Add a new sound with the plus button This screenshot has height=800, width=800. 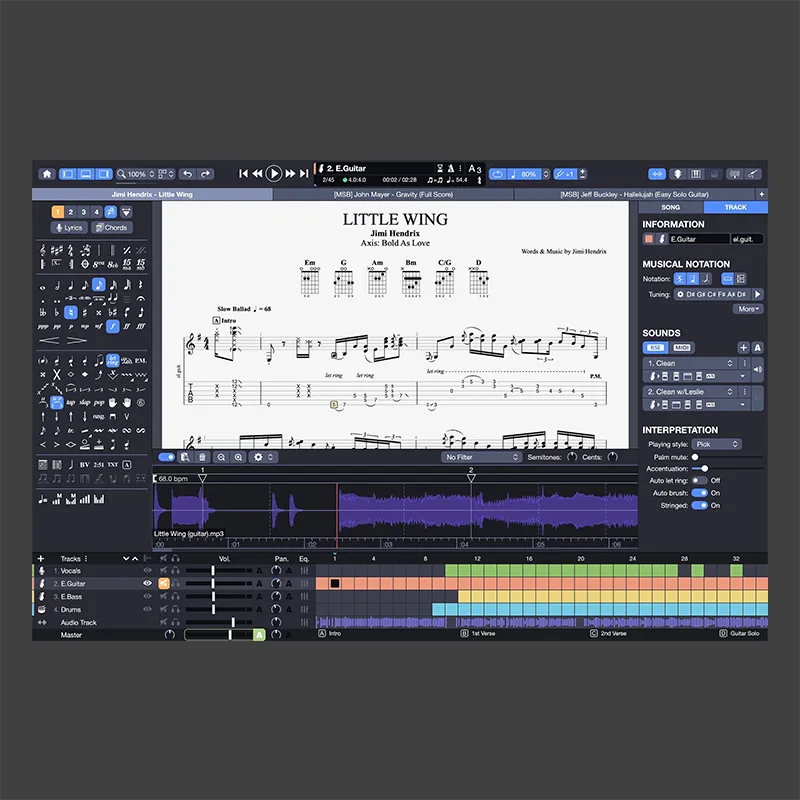point(743,348)
